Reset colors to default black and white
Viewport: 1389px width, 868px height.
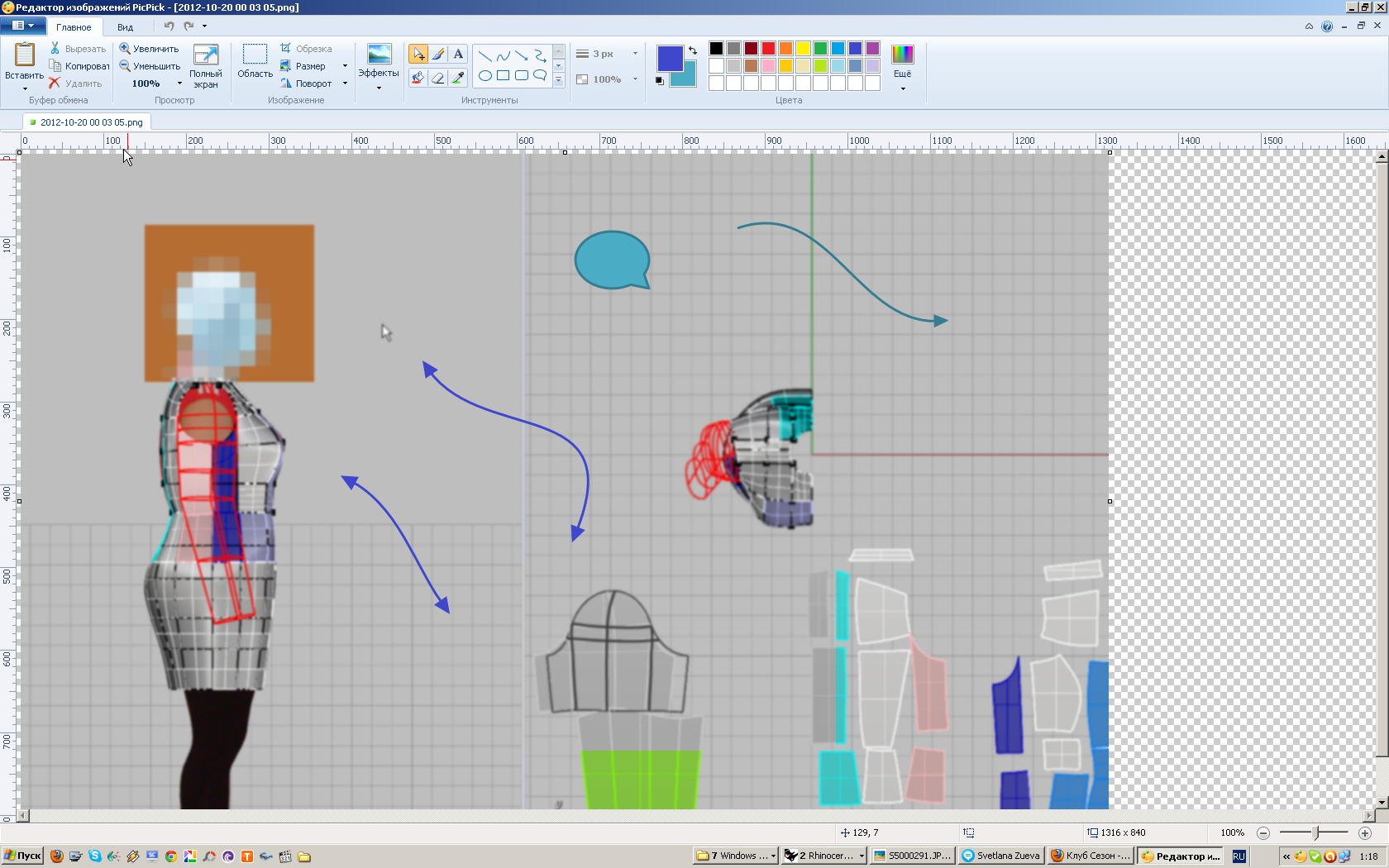click(x=659, y=81)
